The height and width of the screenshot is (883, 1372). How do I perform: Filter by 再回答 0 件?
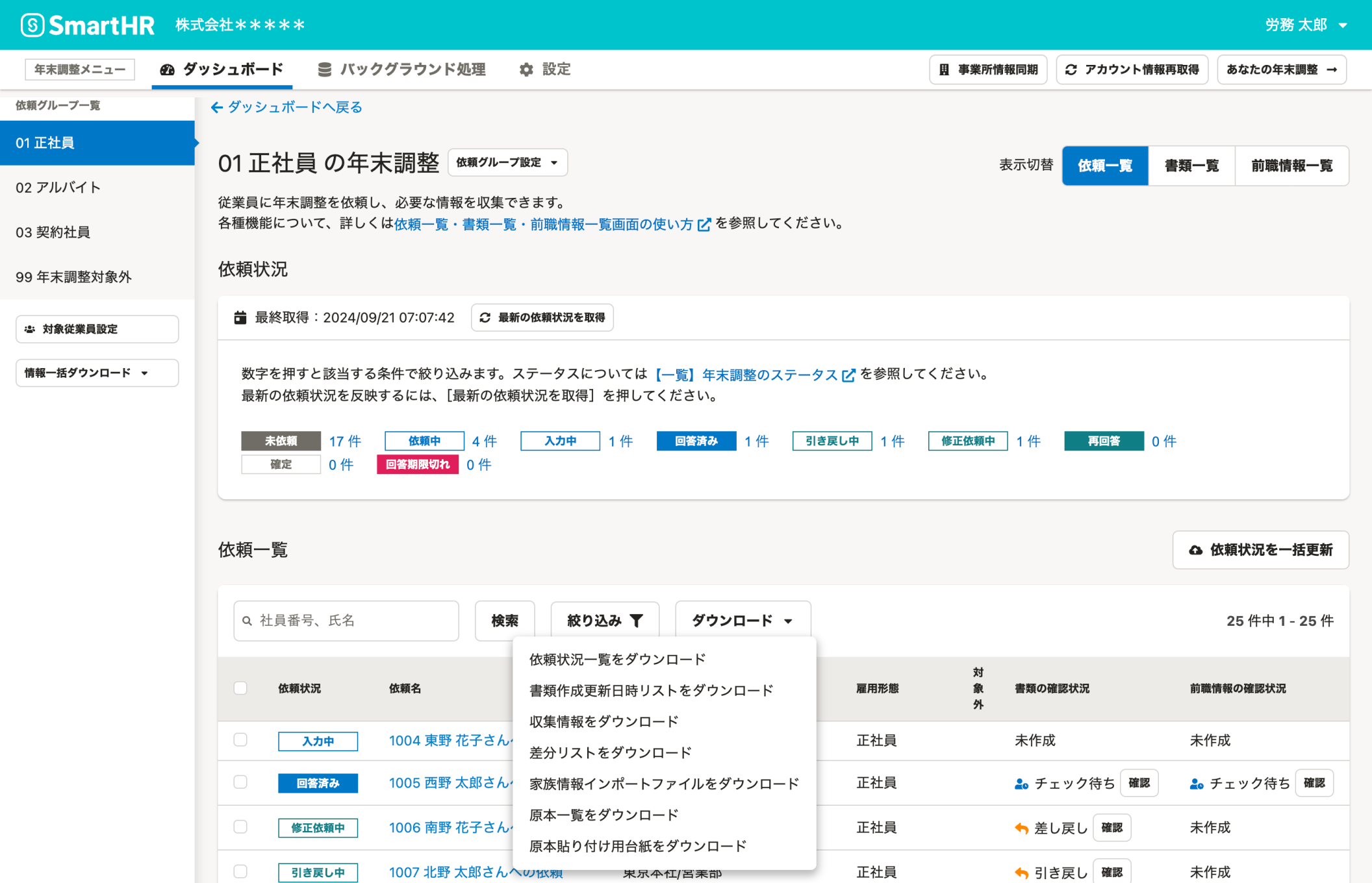tap(1164, 441)
